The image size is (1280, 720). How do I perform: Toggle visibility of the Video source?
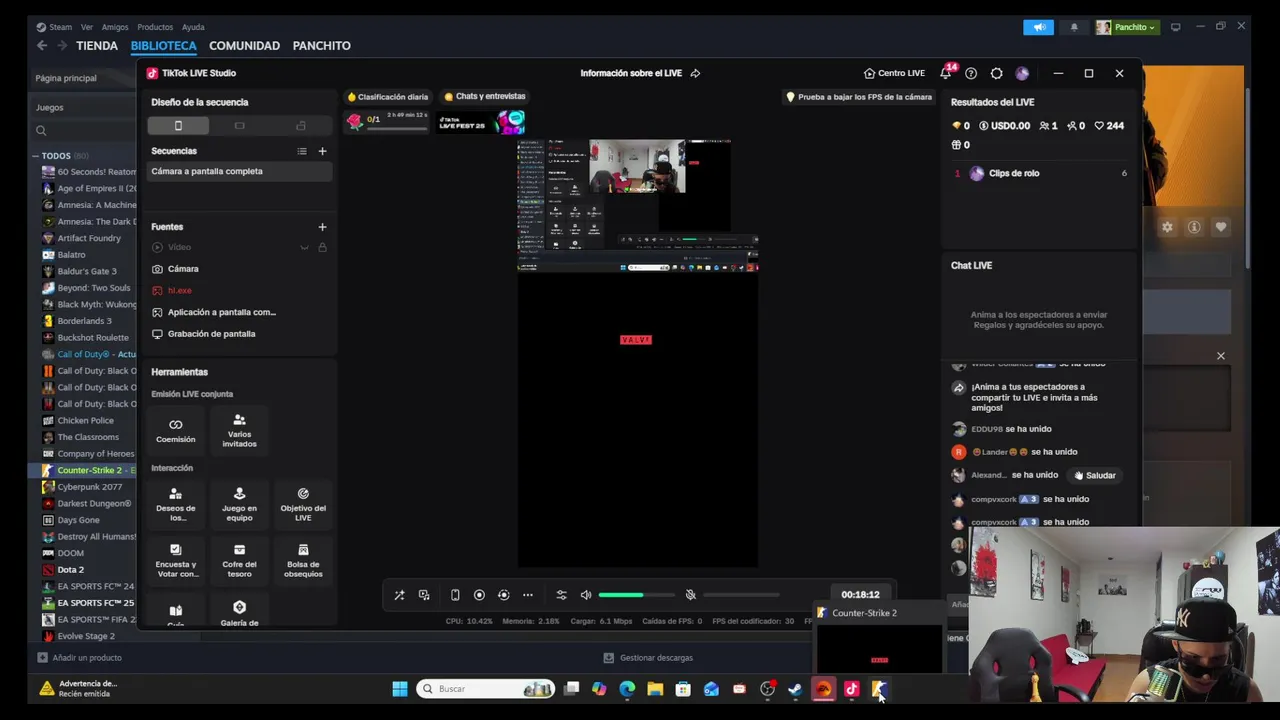point(304,247)
